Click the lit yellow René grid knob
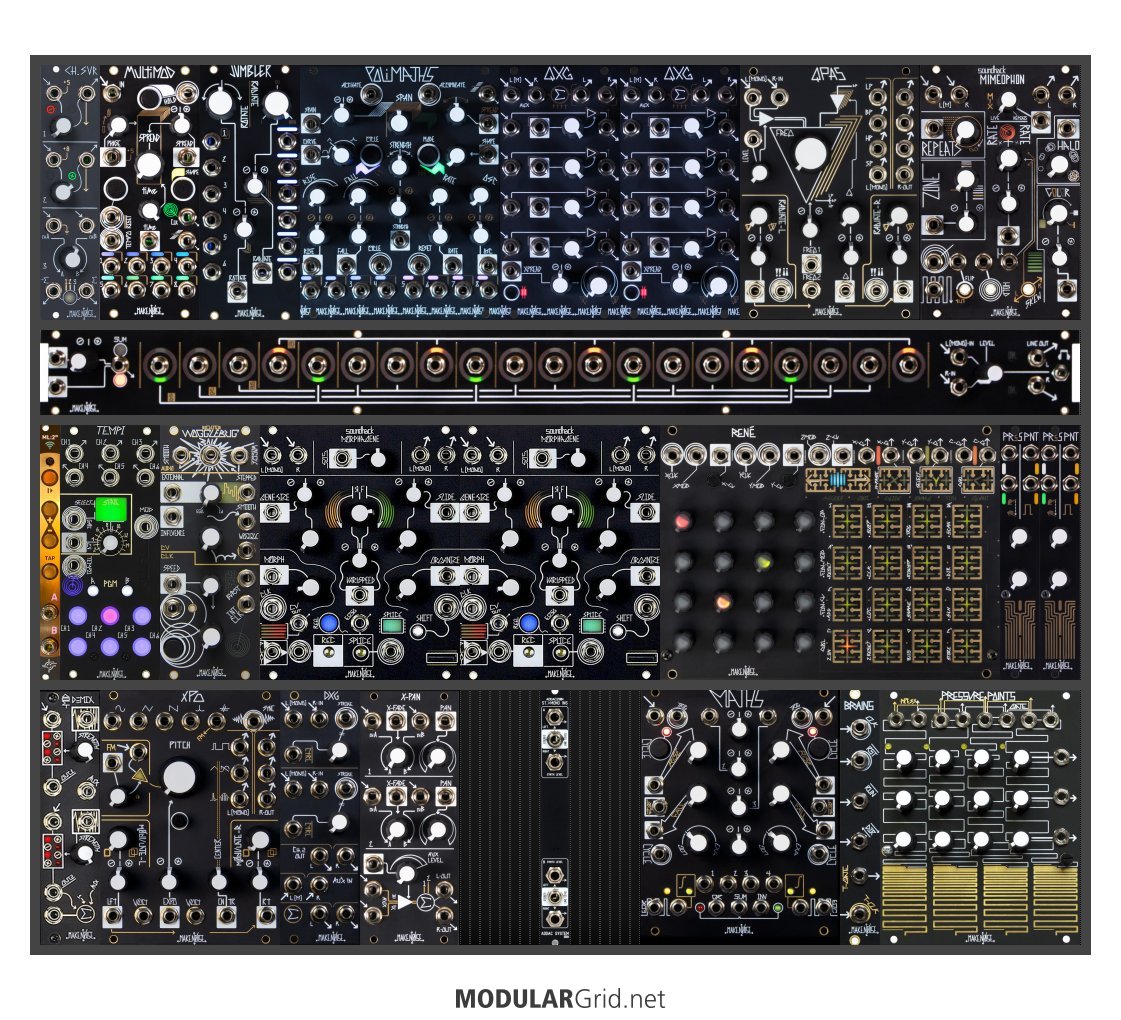The width and height of the screenshot is (1121, 1020). tap(763, 562)
